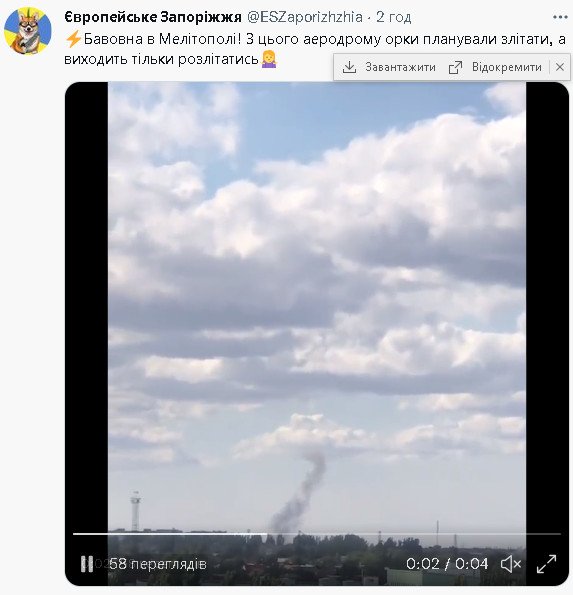Click the detach pop-out icon
Screen dimensions: 573x595
pyautogui.click(x=455, y=68)
